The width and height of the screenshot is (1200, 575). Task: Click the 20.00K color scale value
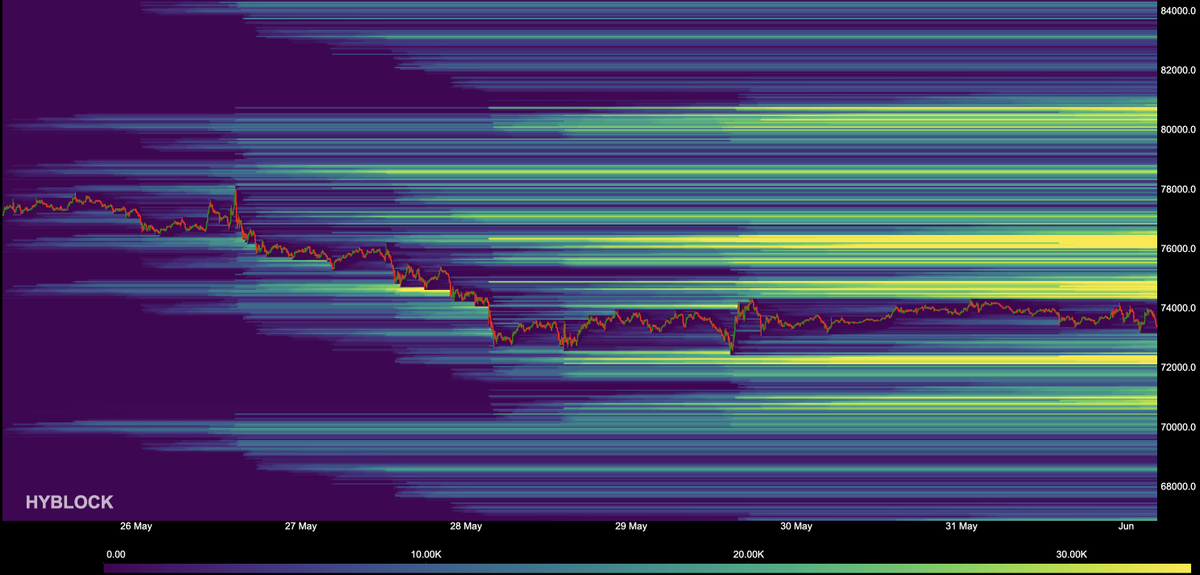pyautogui.click(x=749, y=554)
